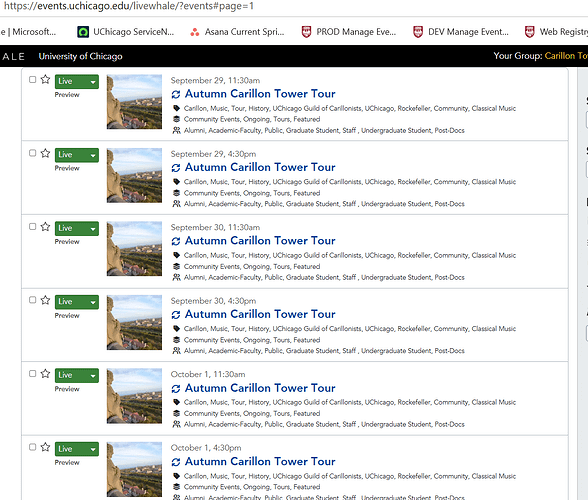Open UChicago ServiceN... bookmark icon
The width and height of the screenshot is (588, 500).
coord(83,32)
